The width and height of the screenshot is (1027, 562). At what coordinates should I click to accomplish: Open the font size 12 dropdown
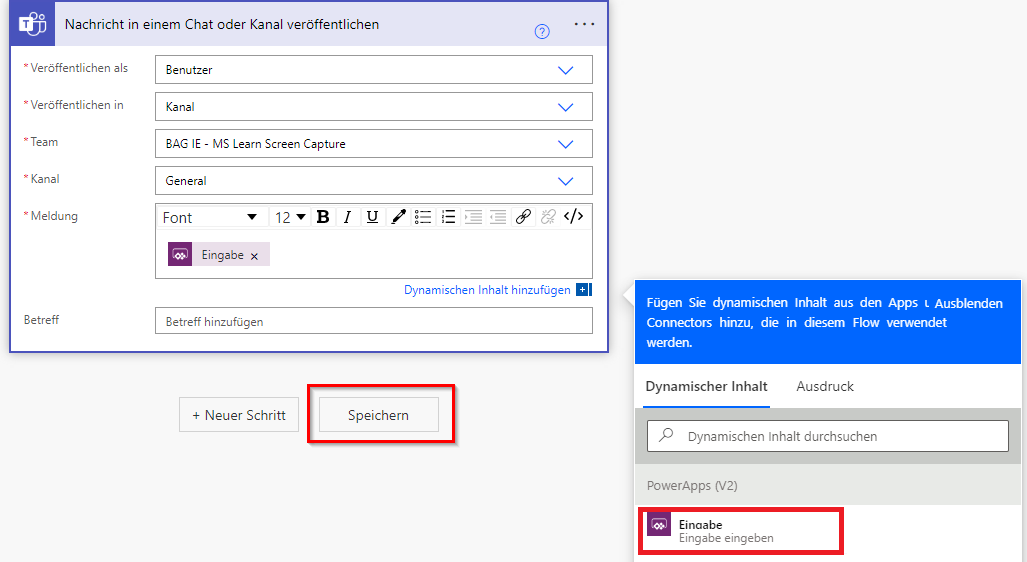[x=290, y=217]
